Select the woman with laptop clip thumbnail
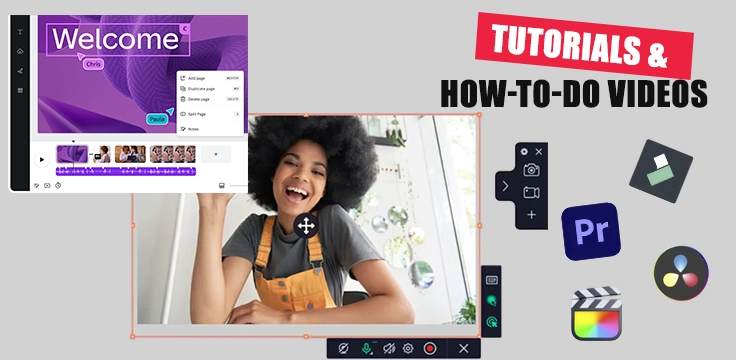Viewport: 736px width, 360px height. (x=102, y=154)
